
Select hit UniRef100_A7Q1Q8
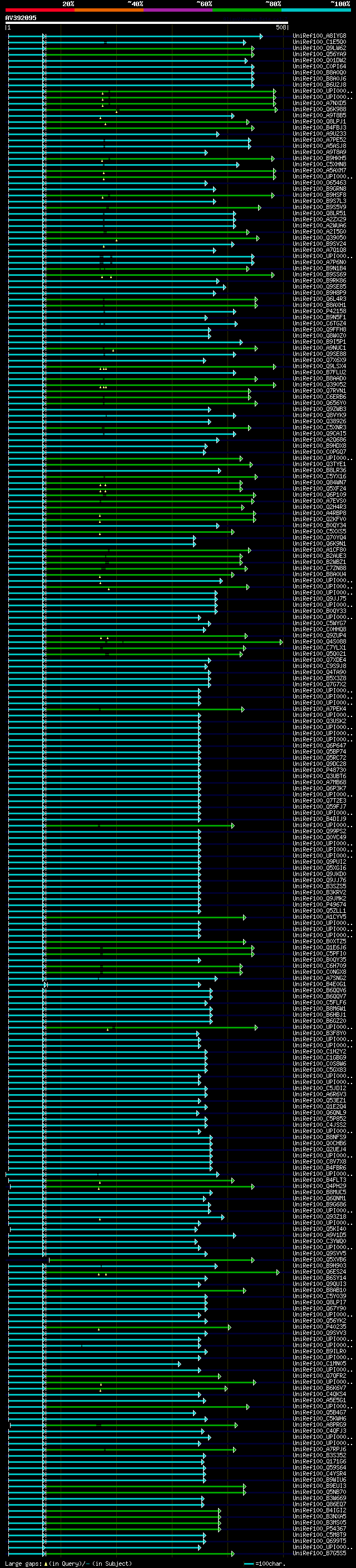[x=319, y=250]
